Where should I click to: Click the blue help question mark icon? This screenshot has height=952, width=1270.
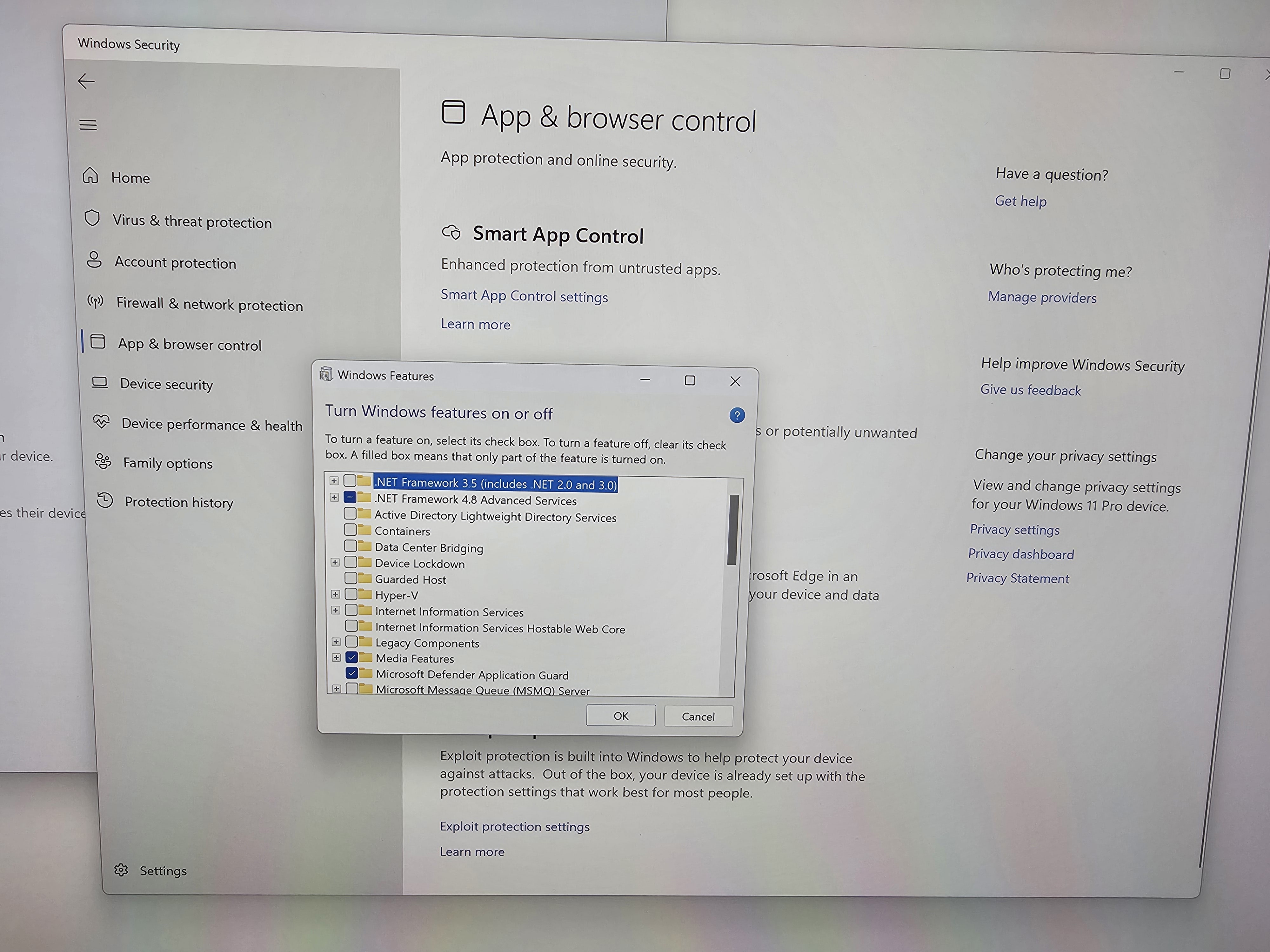(737, 415)
